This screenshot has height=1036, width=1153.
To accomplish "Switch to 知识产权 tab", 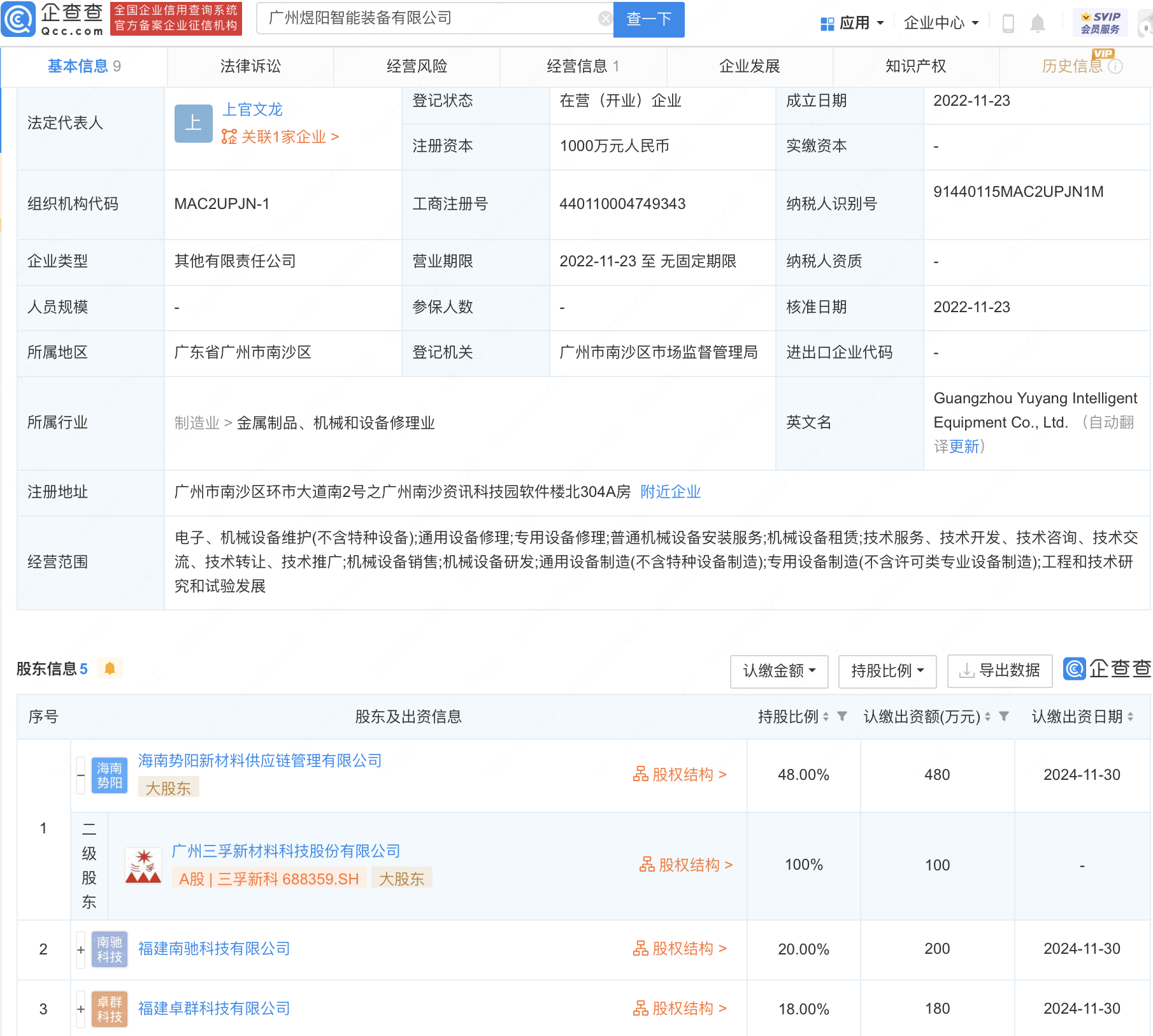I will pyautogui.click(x=916, y=66).
